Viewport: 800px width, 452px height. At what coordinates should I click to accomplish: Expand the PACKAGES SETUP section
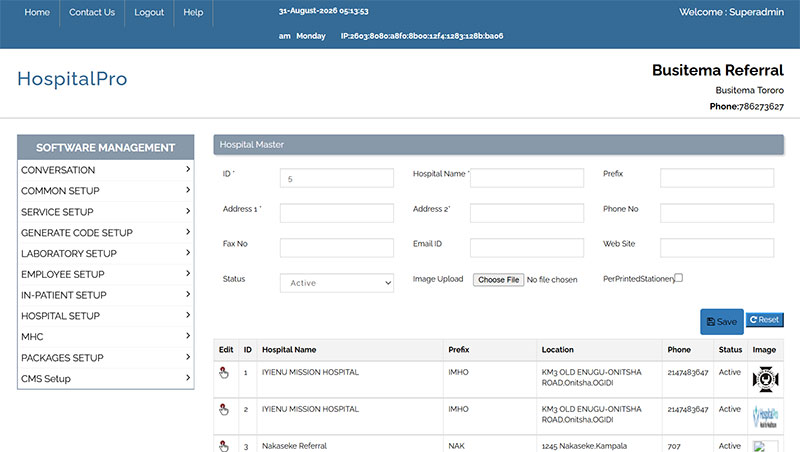[x=106, y=358]
